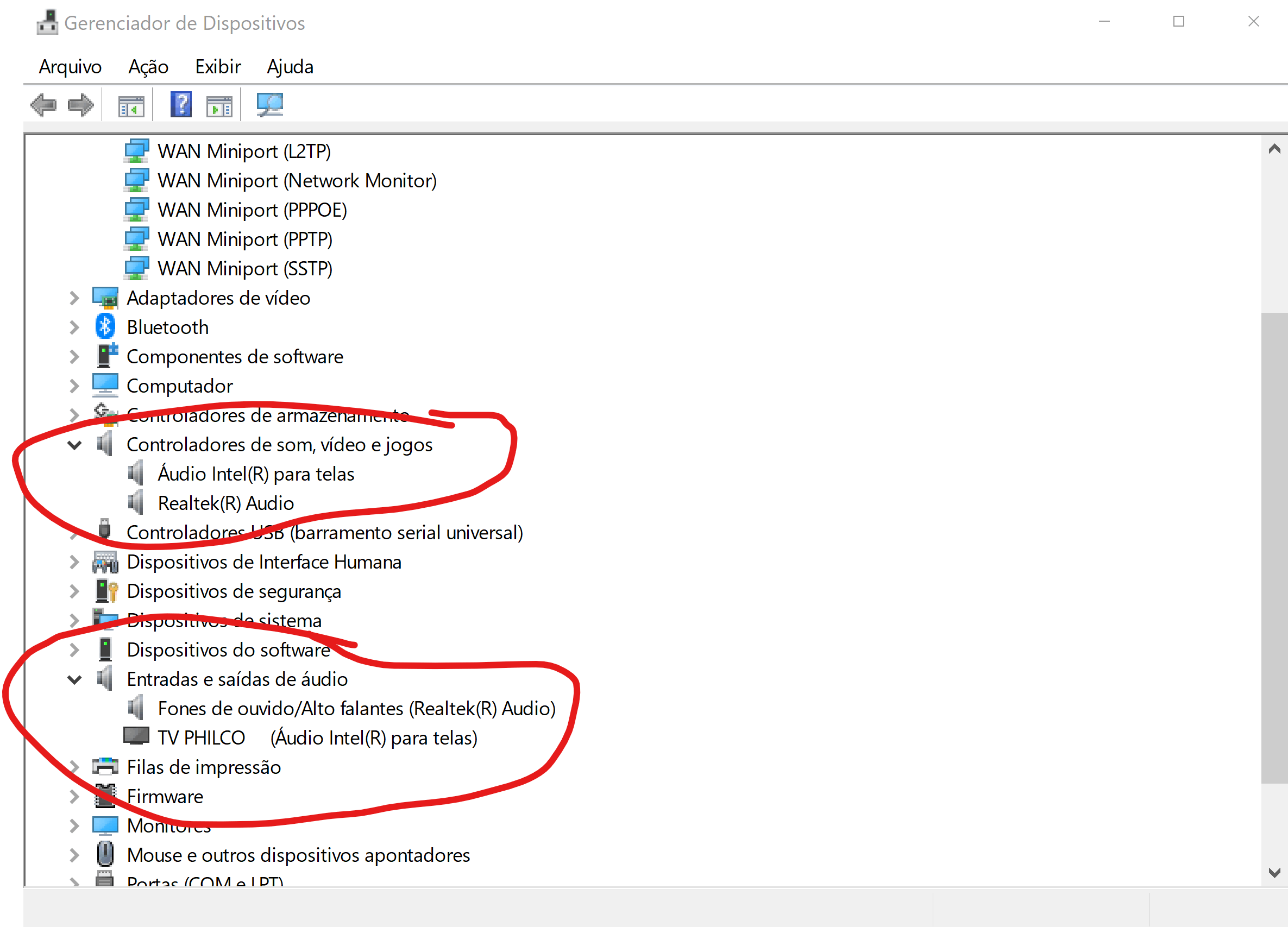
Task: Expand the Dispositivos de Interface Humana node
Action: pyautogui.click(x=74, y=562)
